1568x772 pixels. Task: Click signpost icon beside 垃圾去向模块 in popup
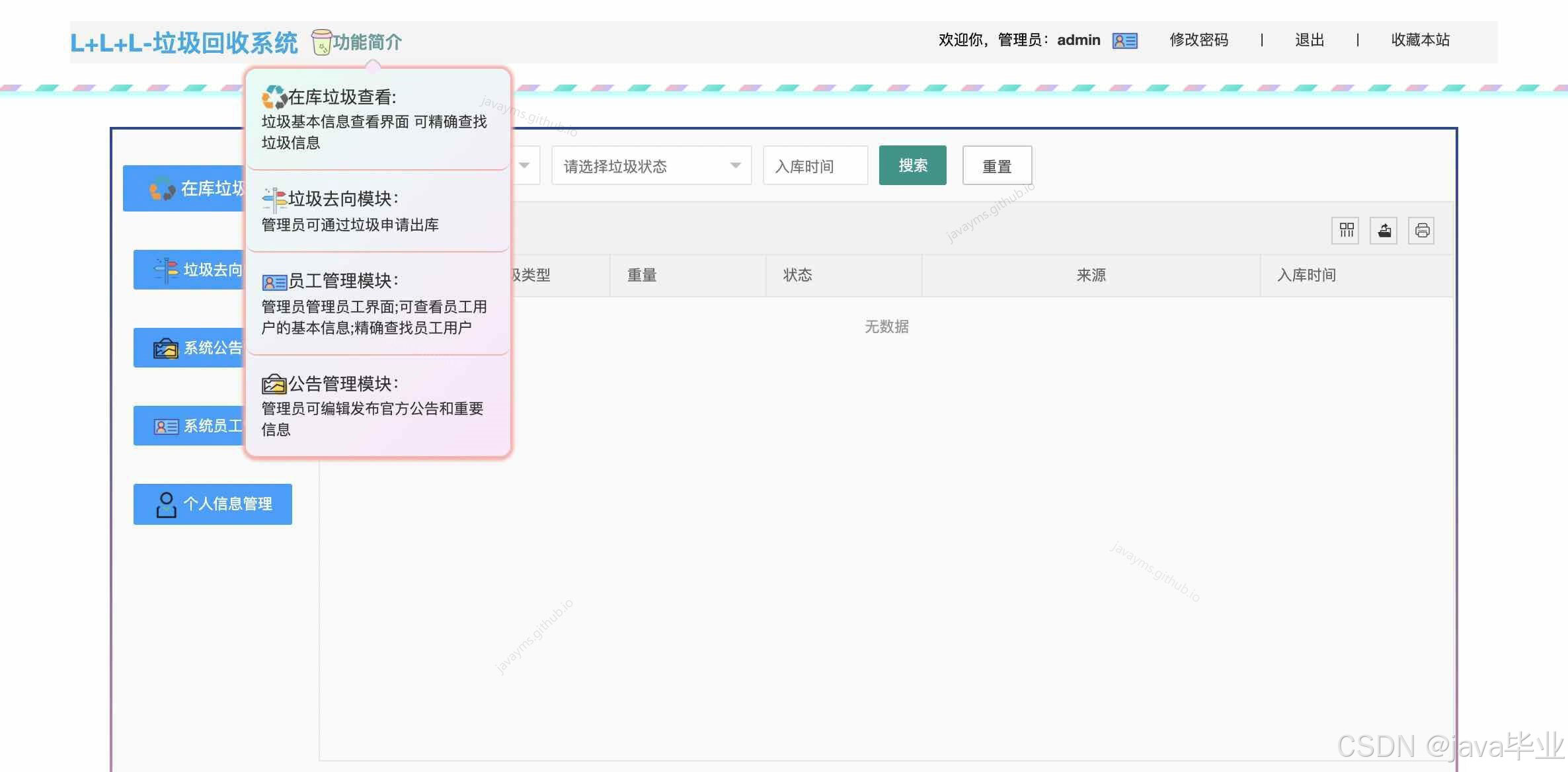(274, 200)
